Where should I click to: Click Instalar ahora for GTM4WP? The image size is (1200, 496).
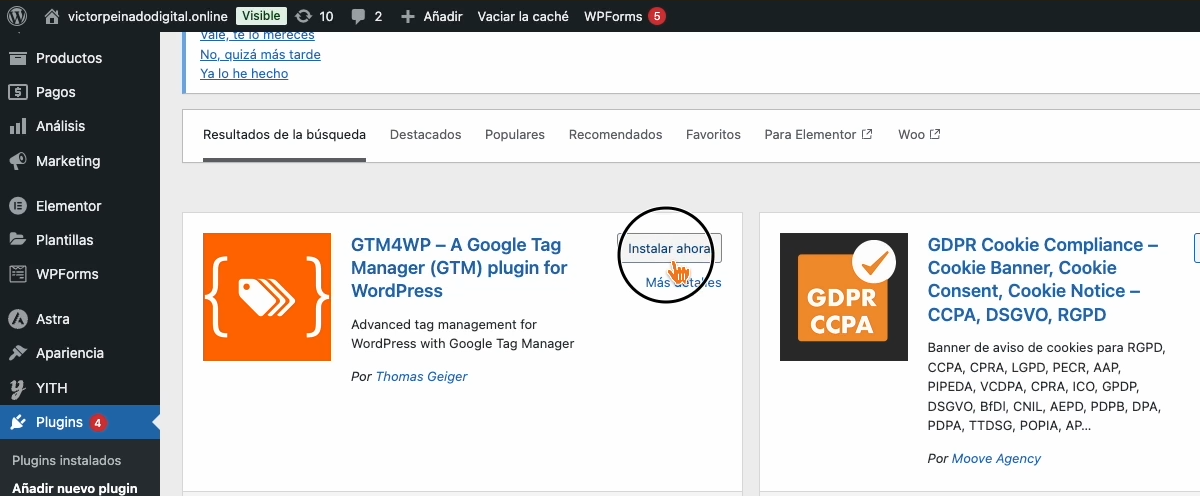tap(669, 248)
